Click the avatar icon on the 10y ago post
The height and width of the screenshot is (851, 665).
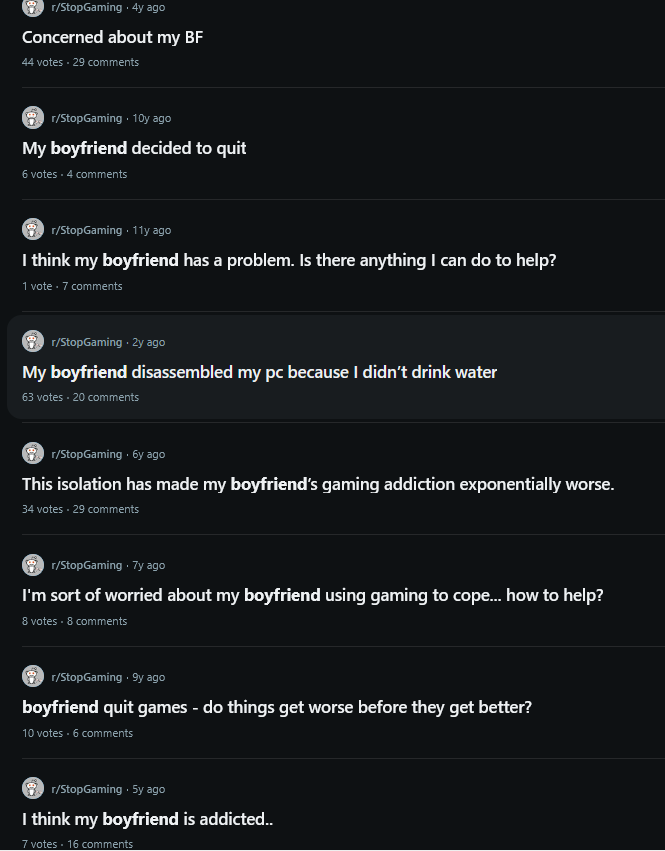pos(33,118)
